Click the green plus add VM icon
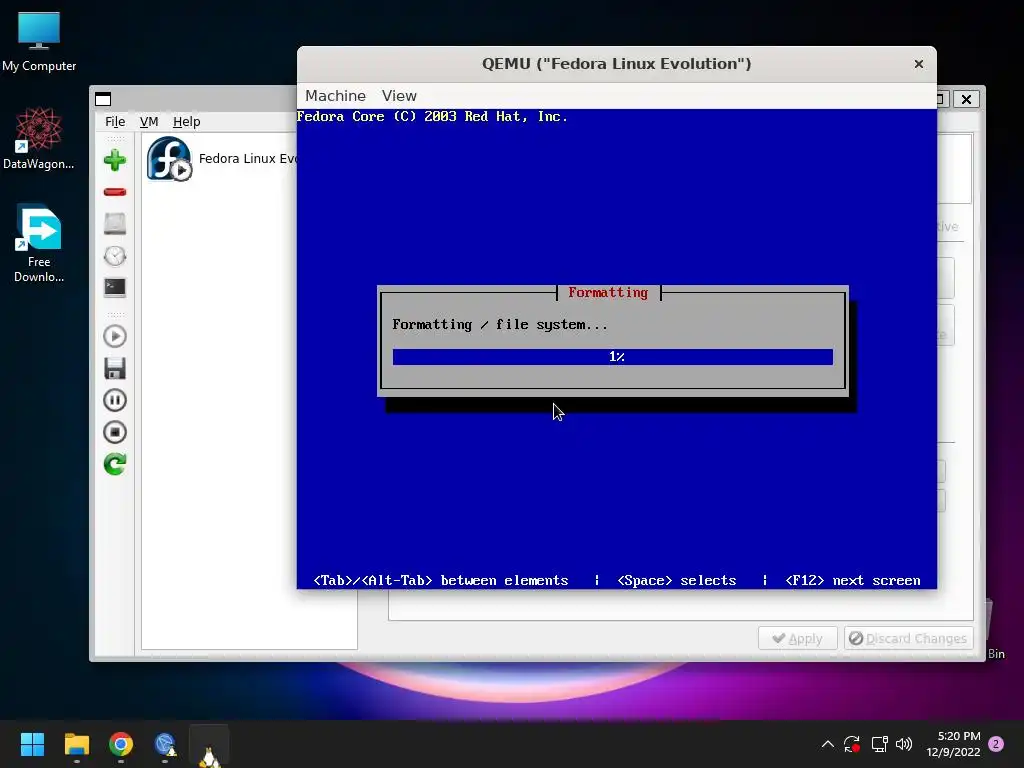 coord(115,160)
